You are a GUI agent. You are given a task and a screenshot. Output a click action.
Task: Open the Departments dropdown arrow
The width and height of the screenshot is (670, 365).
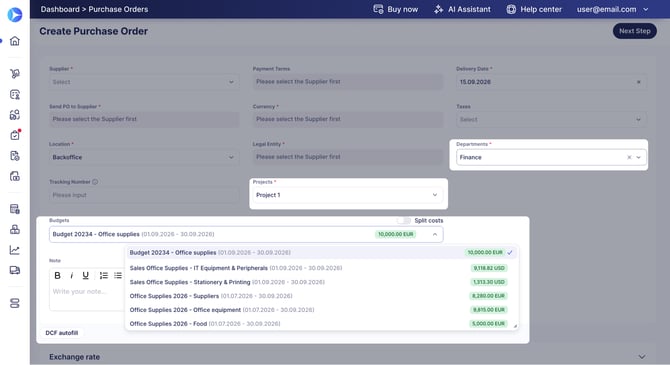pos(639,157)
